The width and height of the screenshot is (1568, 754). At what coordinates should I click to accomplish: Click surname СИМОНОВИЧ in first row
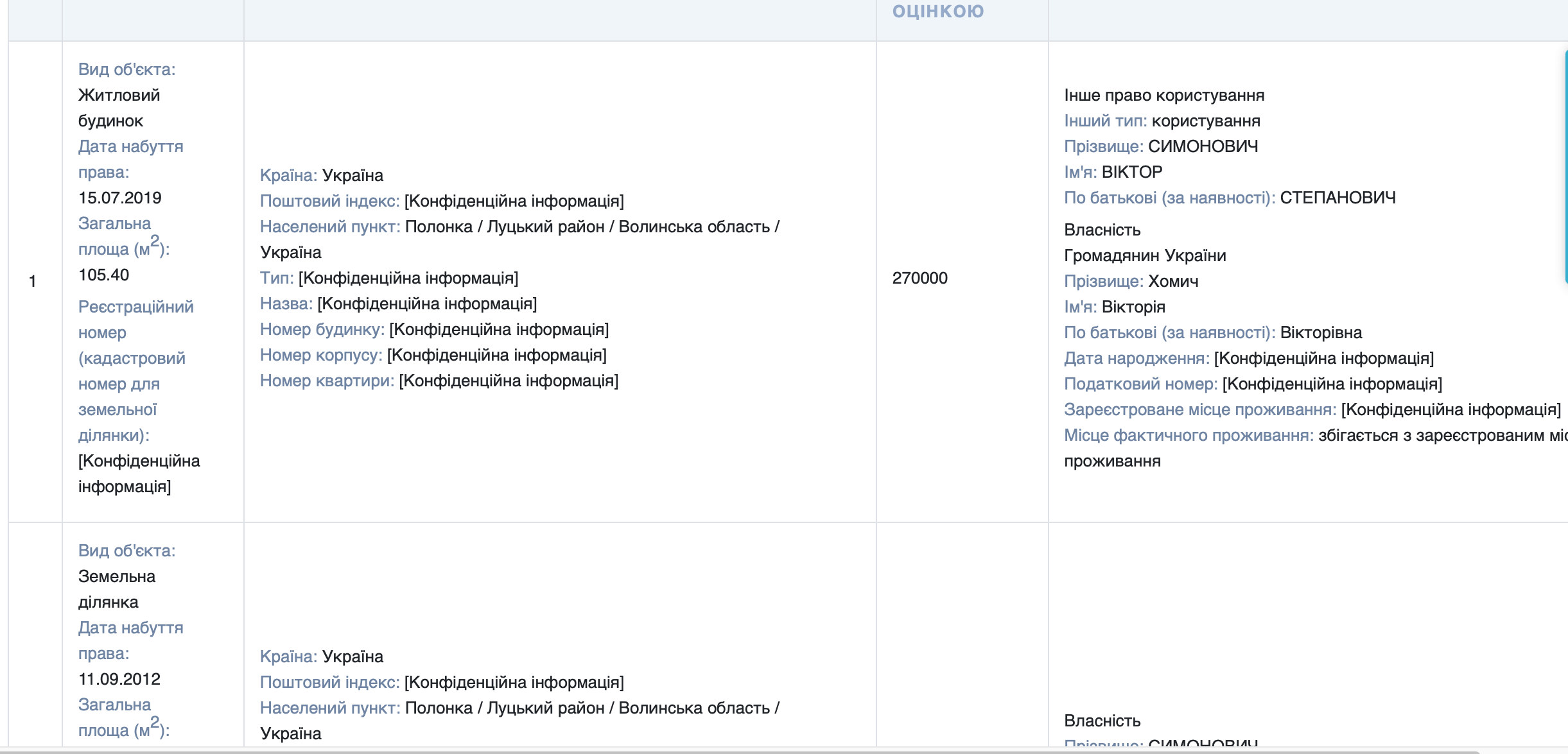pos(1203,146)
